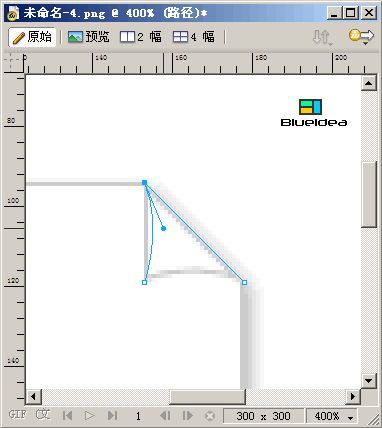Image resolution: width=382 pixels, height=428 pixels.
Task: Close the 未命名-4.png document window
Action: tap(369, 13)
